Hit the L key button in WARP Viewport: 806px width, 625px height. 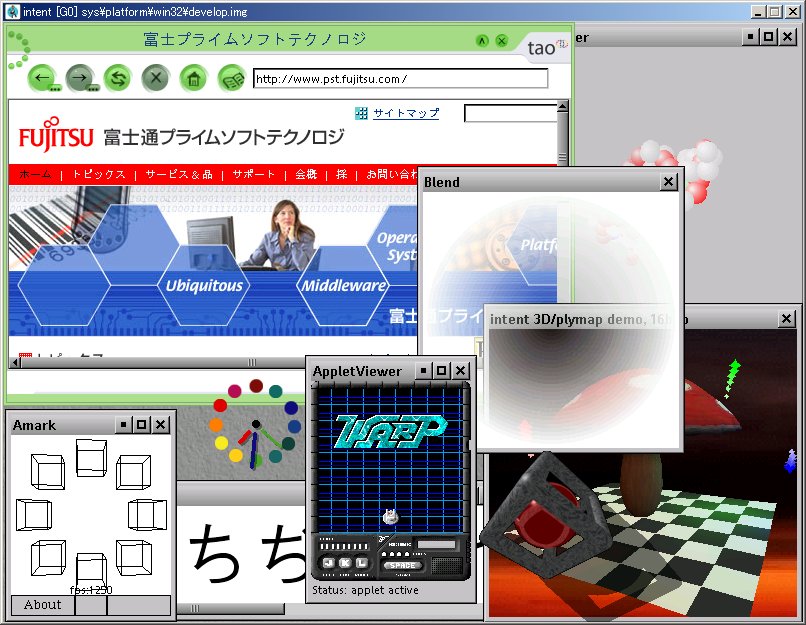click(x=362, y=563)
